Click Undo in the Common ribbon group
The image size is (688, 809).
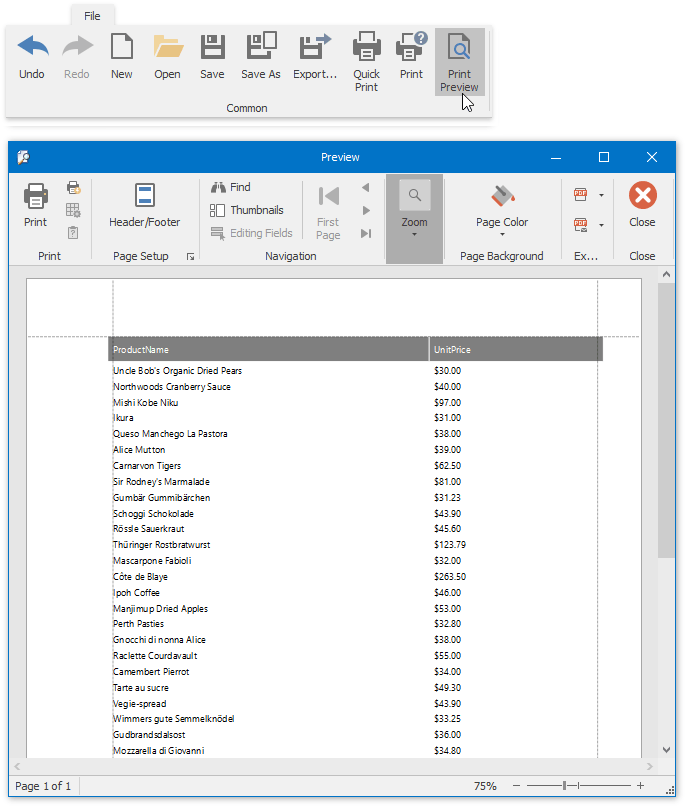click(x=32, y=56)
